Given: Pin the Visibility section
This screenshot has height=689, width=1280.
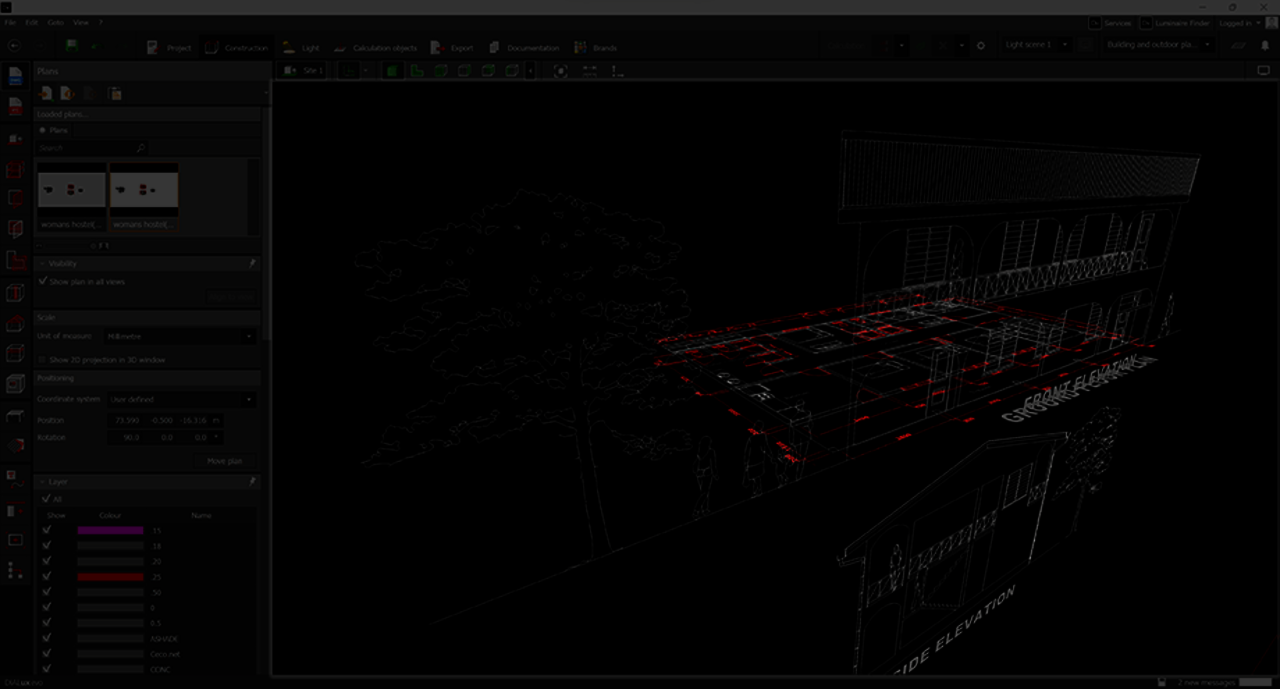Looking at the screenshot, I should point(252,264).
